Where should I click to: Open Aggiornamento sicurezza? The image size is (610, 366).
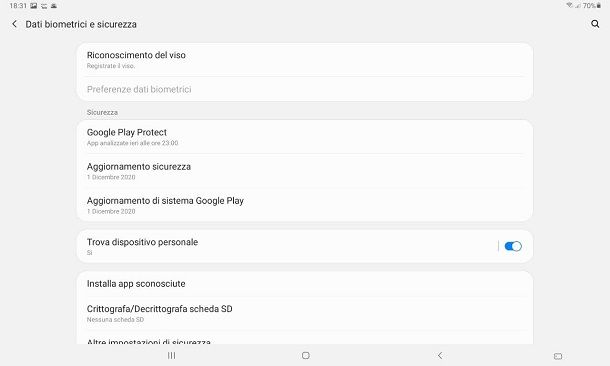[x=305, y=171]
